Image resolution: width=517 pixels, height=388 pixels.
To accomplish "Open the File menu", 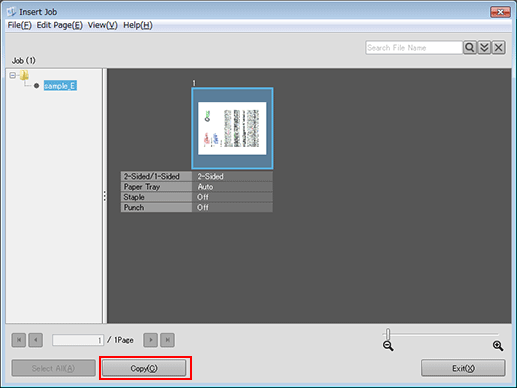I will pyautogui.click(x=19, y=25).
